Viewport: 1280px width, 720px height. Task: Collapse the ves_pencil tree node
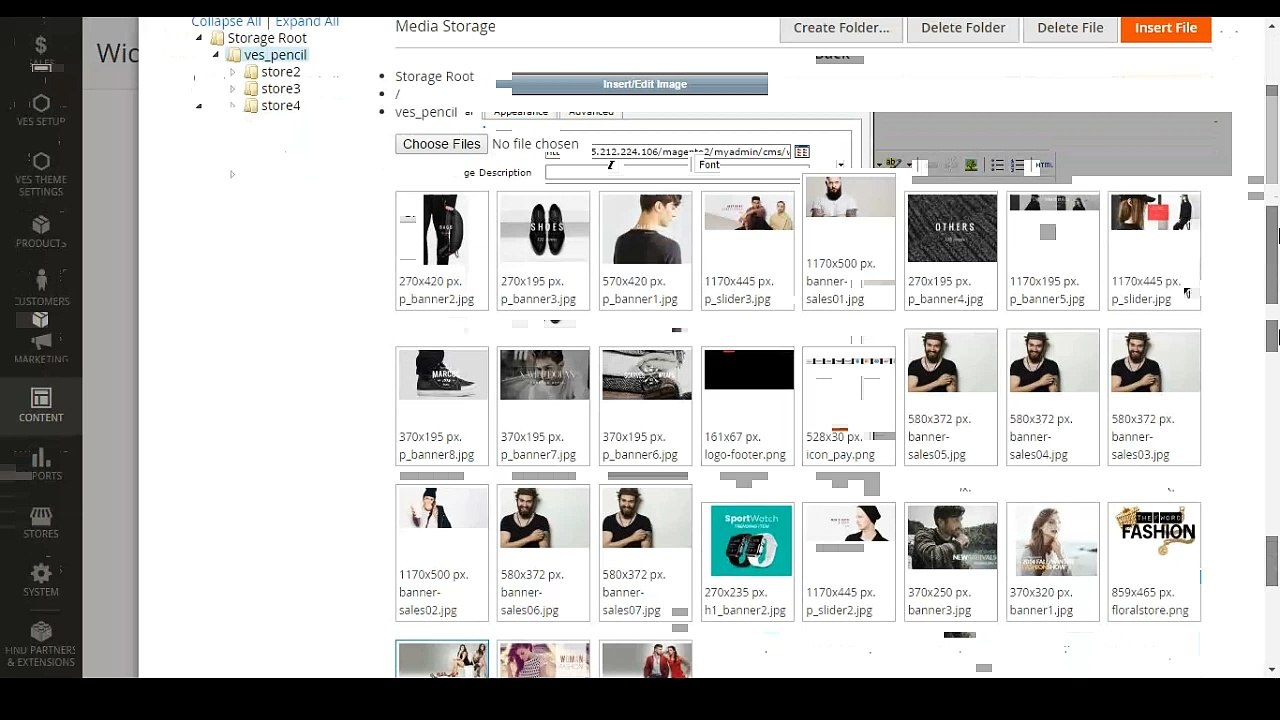tap(216, 55)
